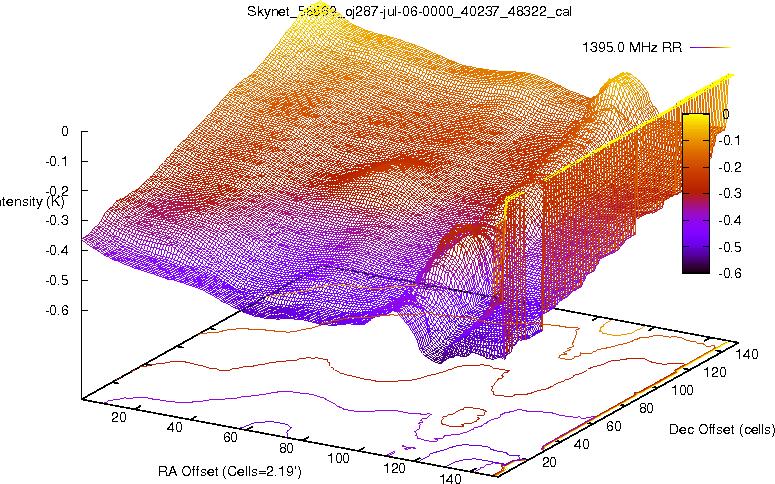The width and height of the screenshot is (775, 484).
Task: Click the legend line sample next to RR
Action: (x=710, y=47)
